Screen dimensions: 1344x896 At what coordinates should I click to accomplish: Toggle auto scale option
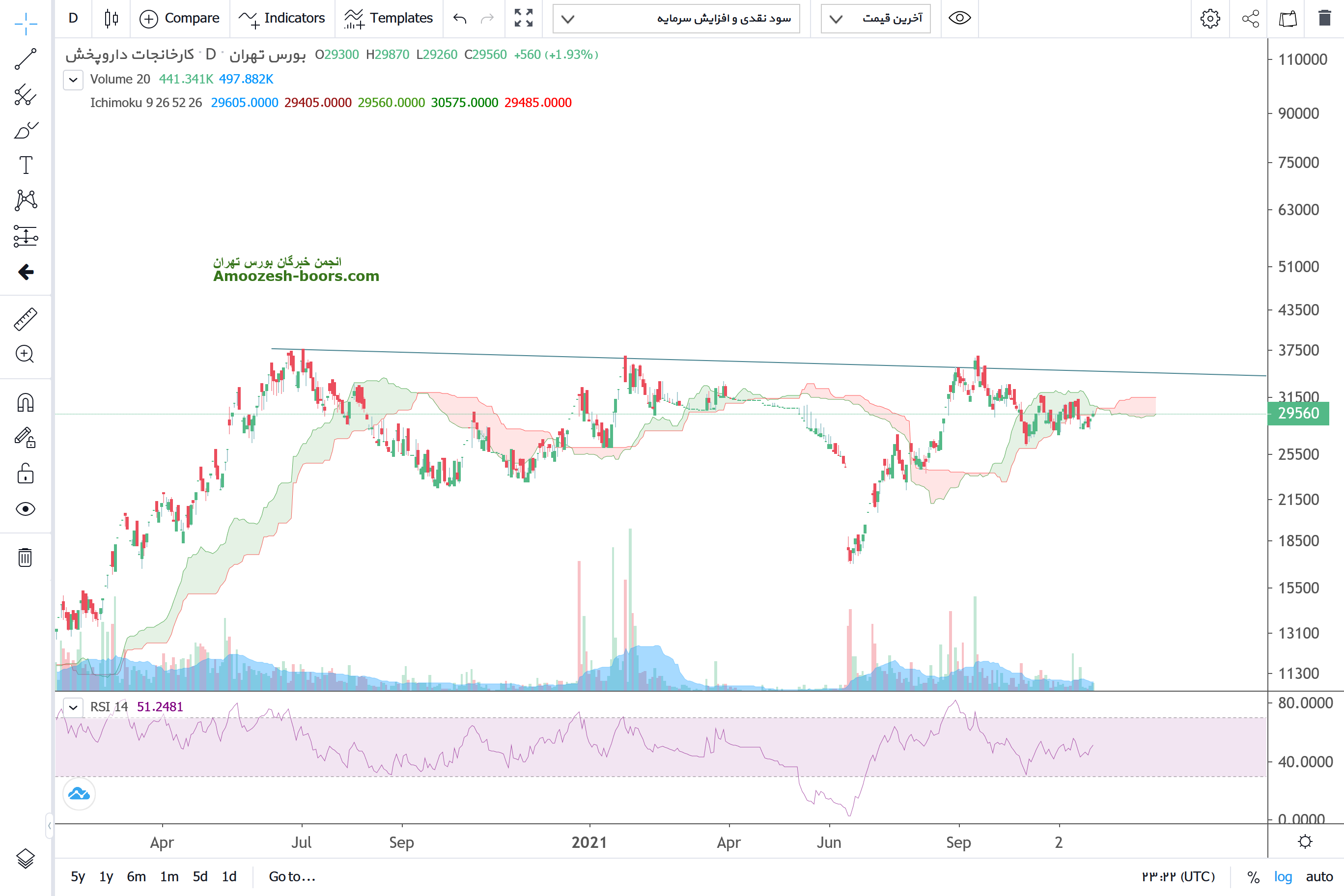click(1319, 876)
